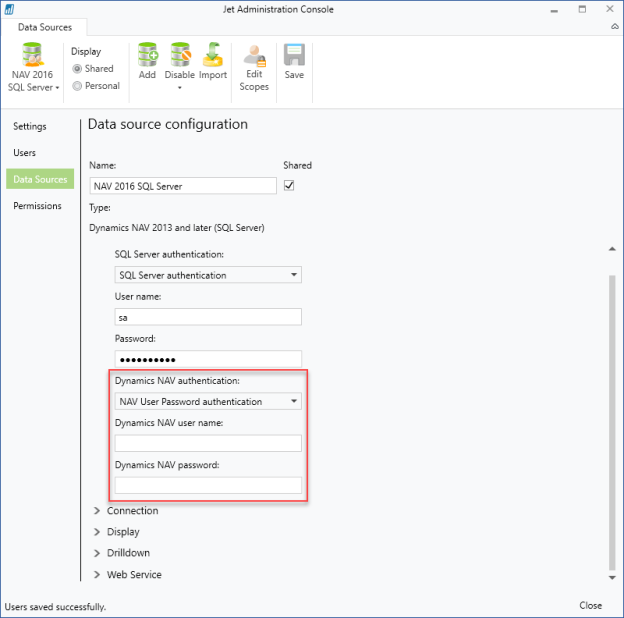Click the Dynamics NAV user name field
624x618 pixels.
pyautogui.click(x=208, y=443)
